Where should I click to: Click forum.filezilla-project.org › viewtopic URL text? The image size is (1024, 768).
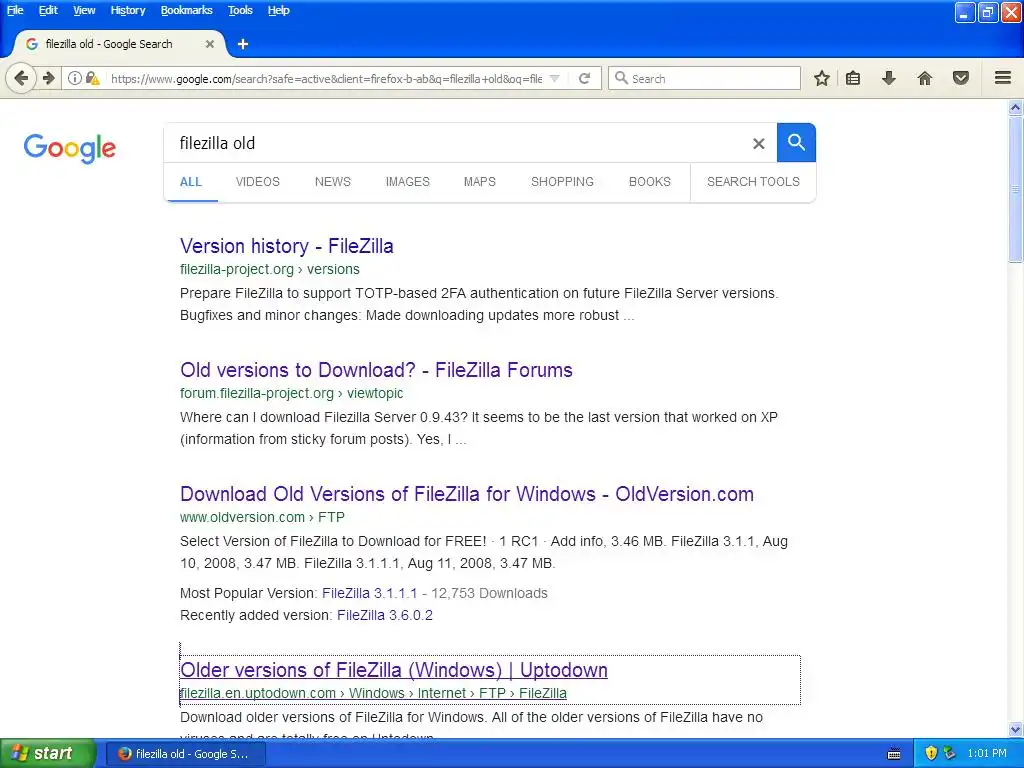click(x=291, y=393)
